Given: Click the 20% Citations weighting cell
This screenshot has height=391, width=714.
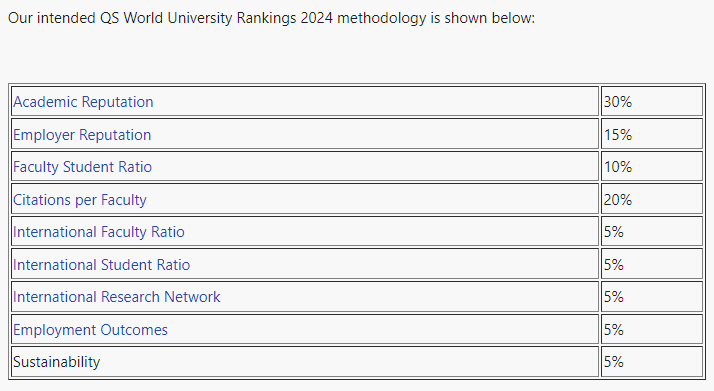Looking at the screenshot, I should 652,199.
